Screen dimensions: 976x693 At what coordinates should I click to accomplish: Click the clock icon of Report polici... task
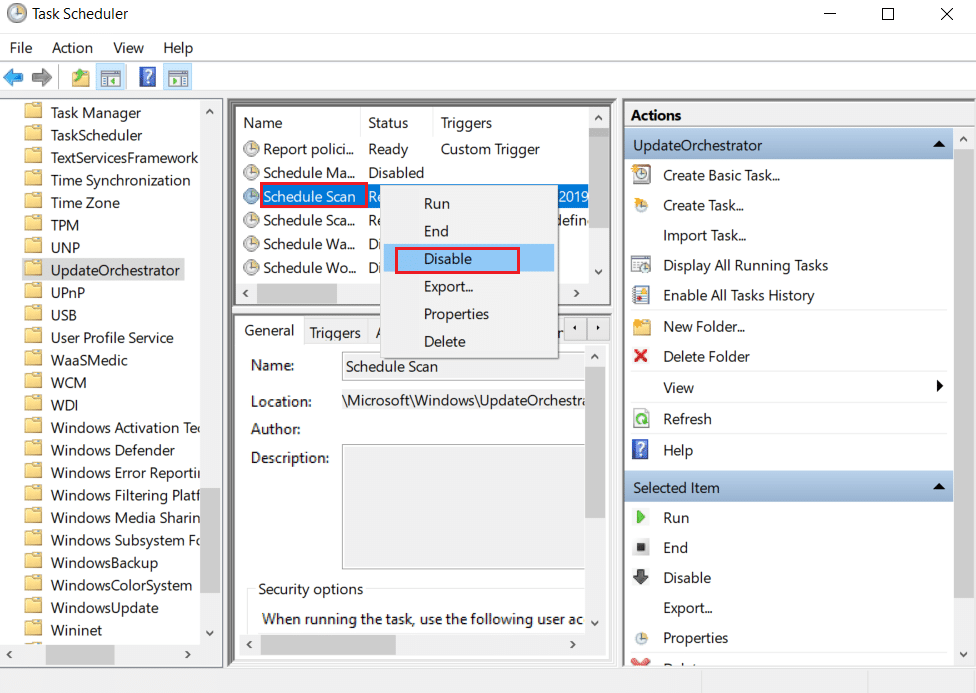pyautogui.click(x=251, y=149)
